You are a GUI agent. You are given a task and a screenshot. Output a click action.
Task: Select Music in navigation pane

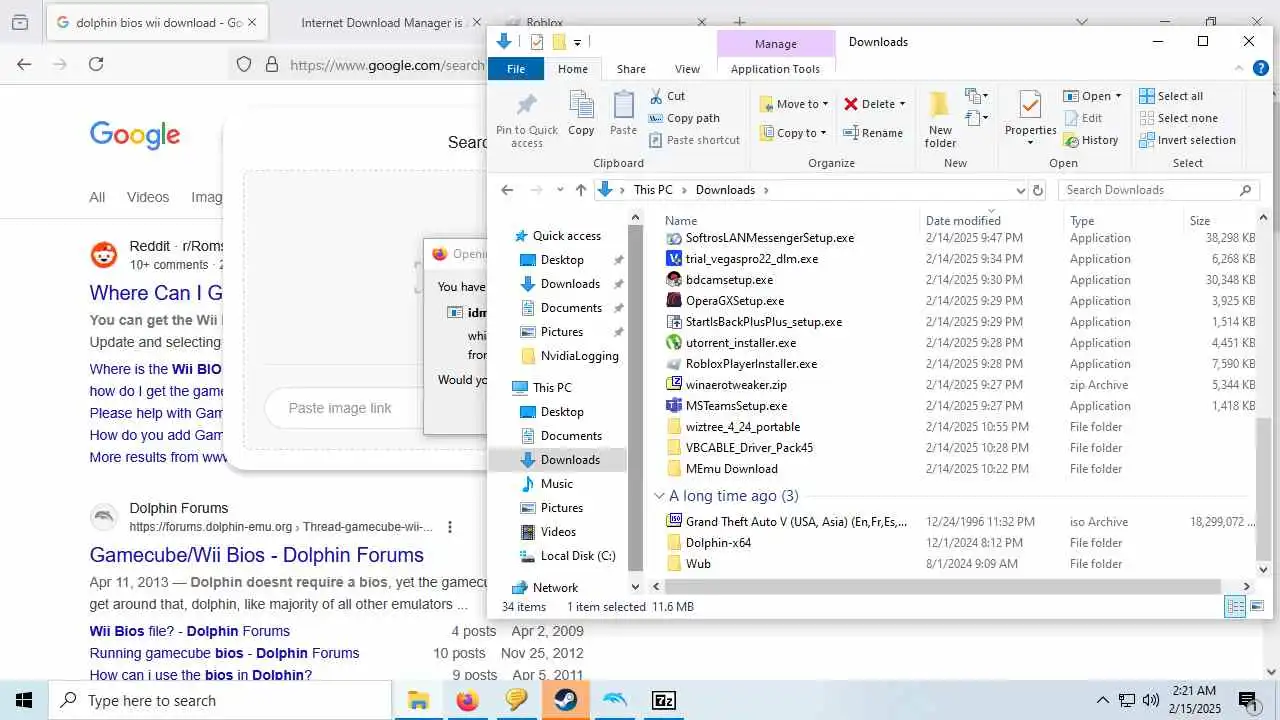(546, 484)
